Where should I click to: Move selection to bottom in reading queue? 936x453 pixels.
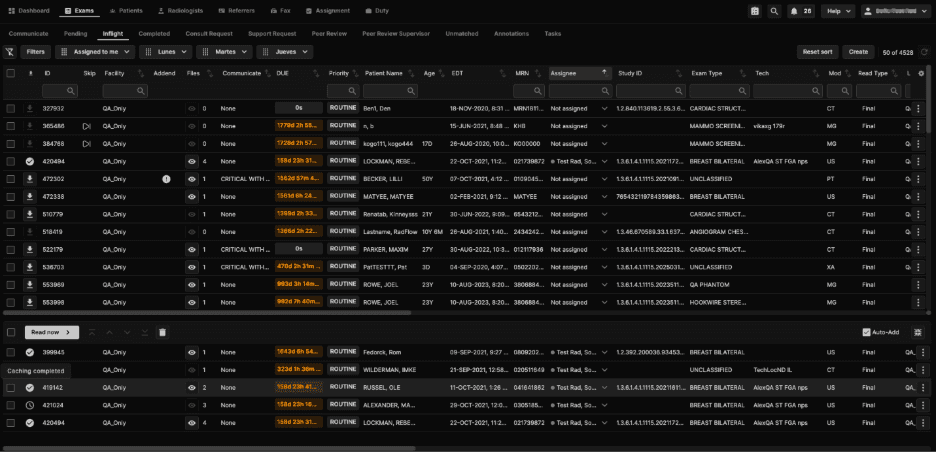pos(144,332)
